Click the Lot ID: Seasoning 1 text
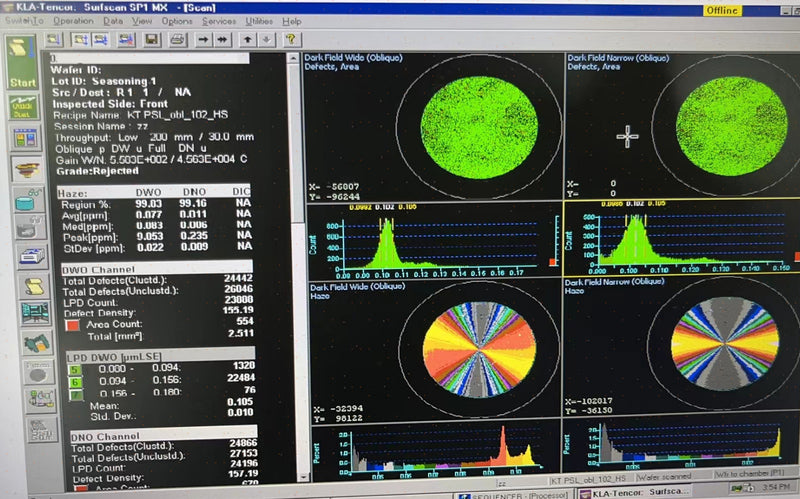The width and height of the screenshot is (800, 499). pos(104,81)
